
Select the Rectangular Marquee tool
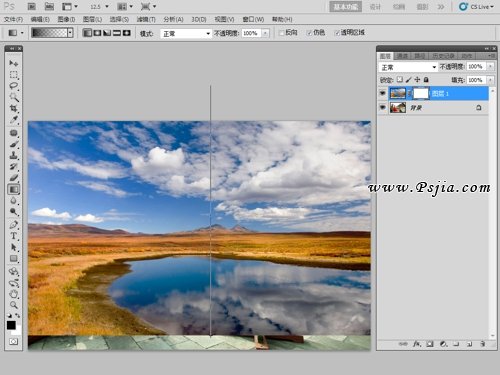[x=14, y=74]
